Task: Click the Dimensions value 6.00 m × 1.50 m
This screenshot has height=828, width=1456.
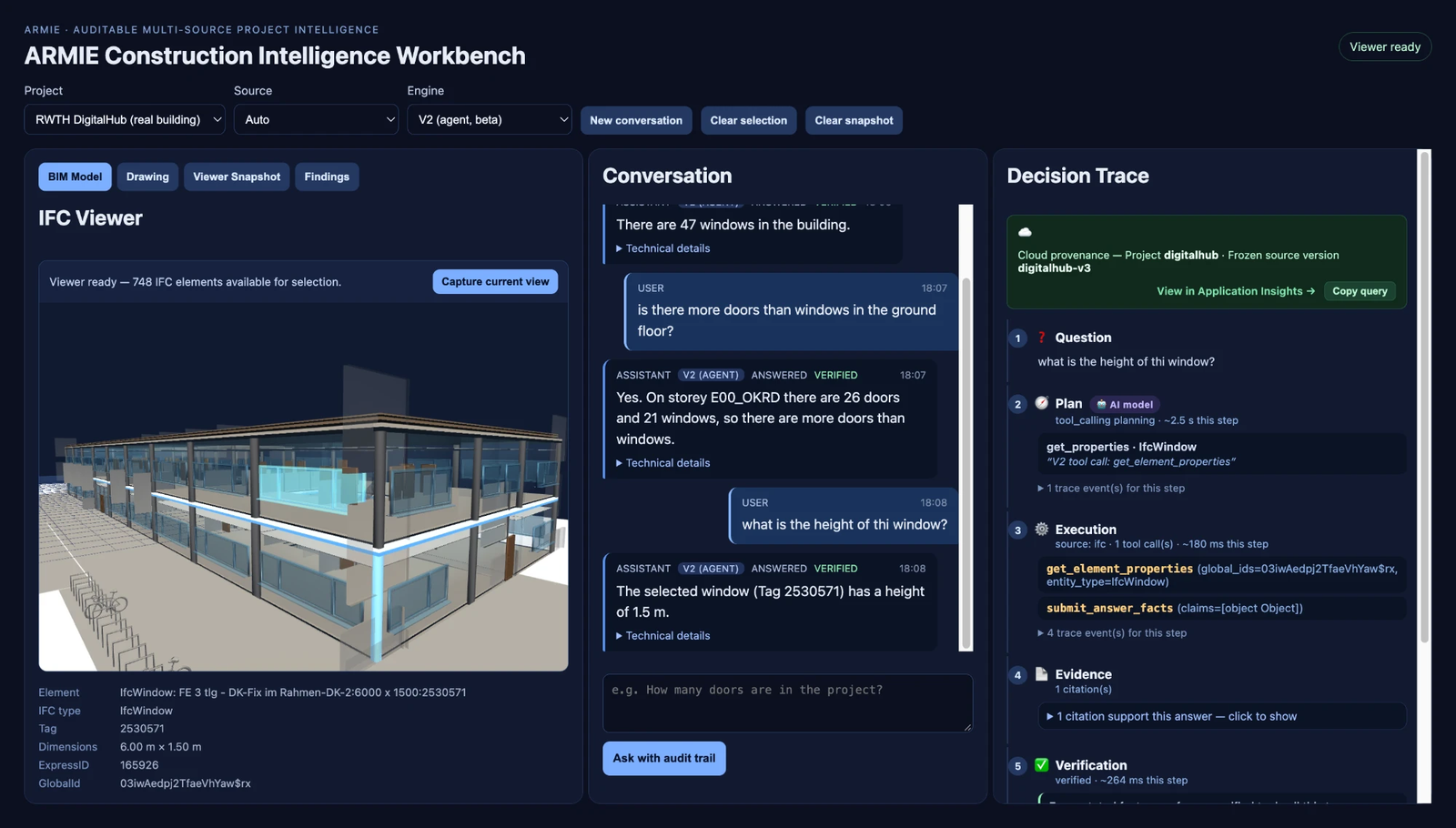Action: tap(161, 747)
